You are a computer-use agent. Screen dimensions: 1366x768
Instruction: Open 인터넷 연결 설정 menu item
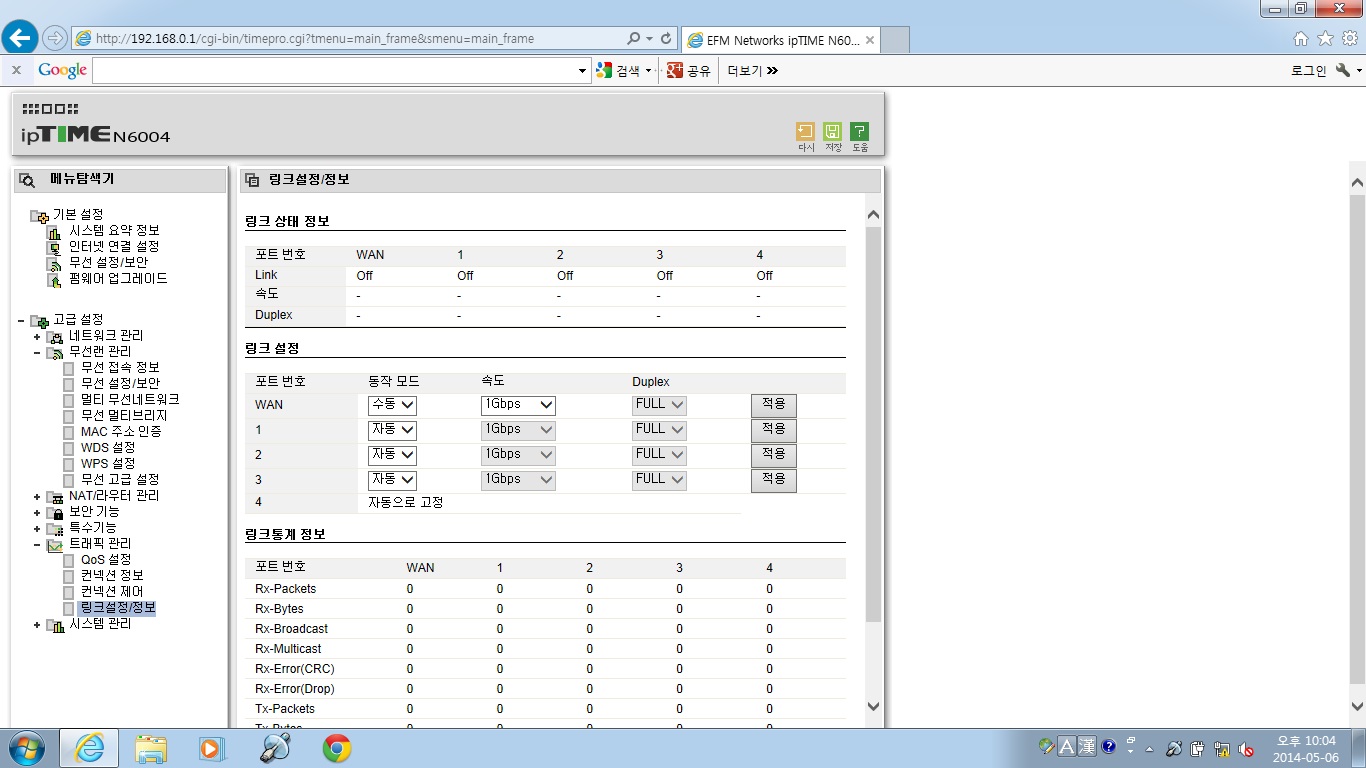click(114, 246)
